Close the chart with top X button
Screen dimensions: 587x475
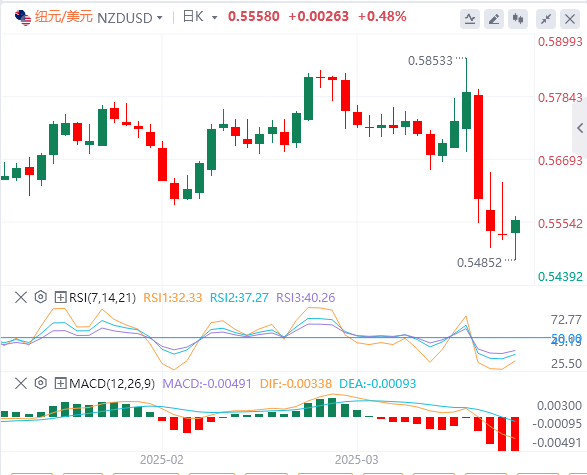coord(570,19)
